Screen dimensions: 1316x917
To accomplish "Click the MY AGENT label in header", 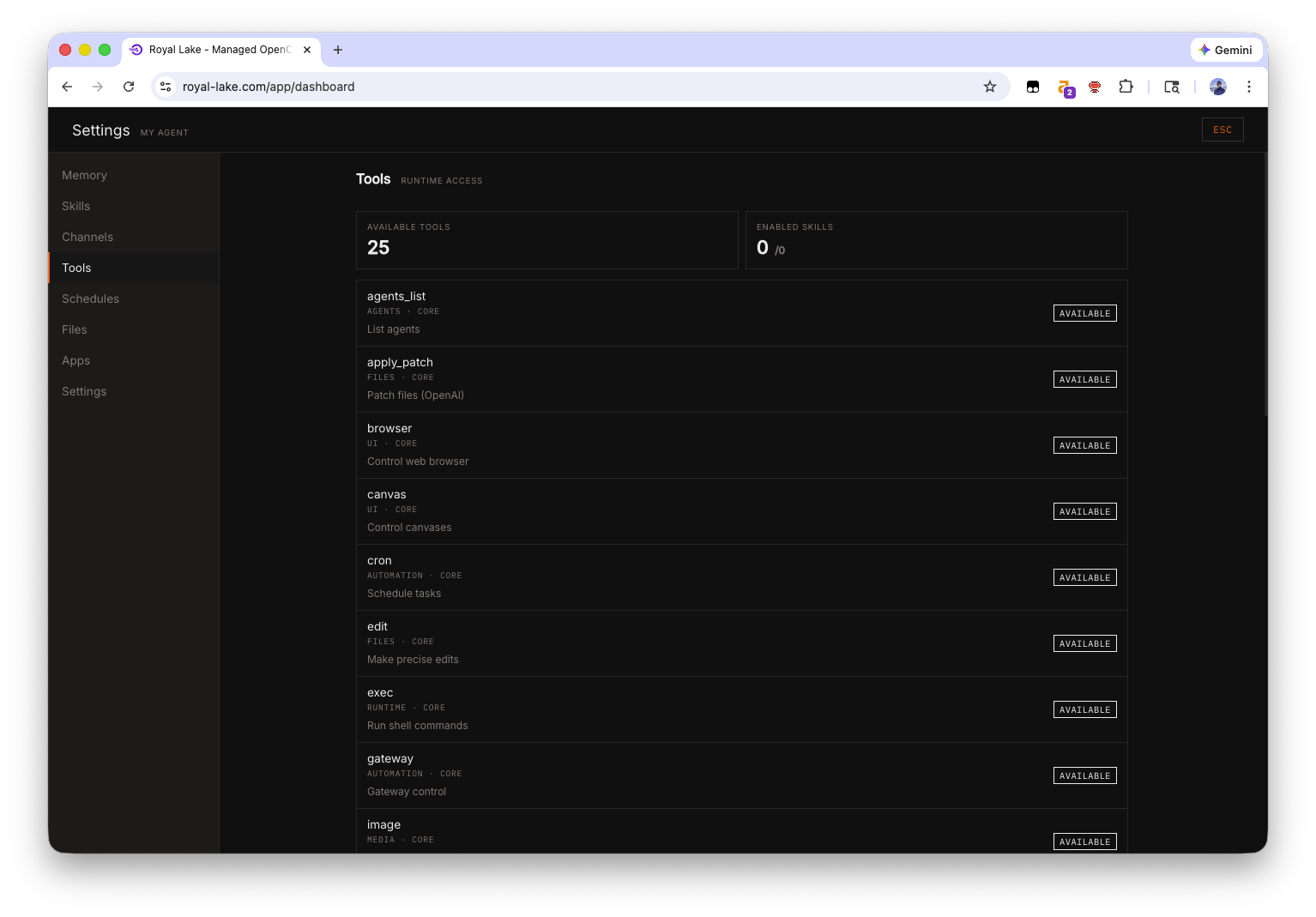I will pos(165,133).
